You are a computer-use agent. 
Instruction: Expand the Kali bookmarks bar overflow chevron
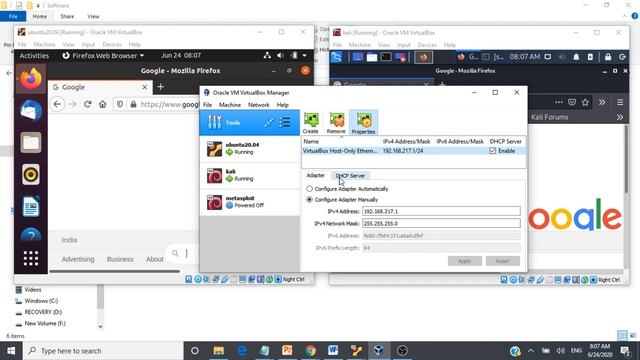(x=620, y=117)
